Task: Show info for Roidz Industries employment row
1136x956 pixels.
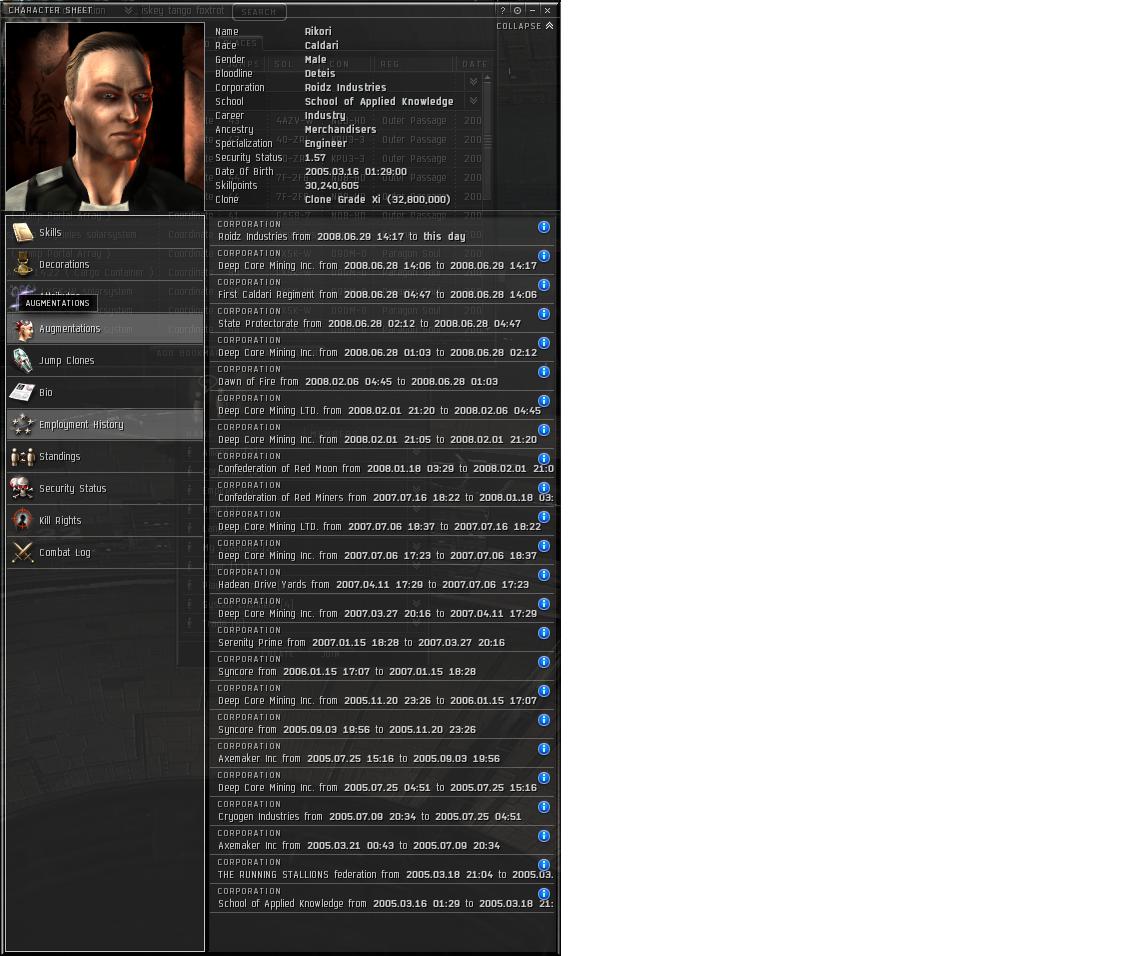Action: 544,227
